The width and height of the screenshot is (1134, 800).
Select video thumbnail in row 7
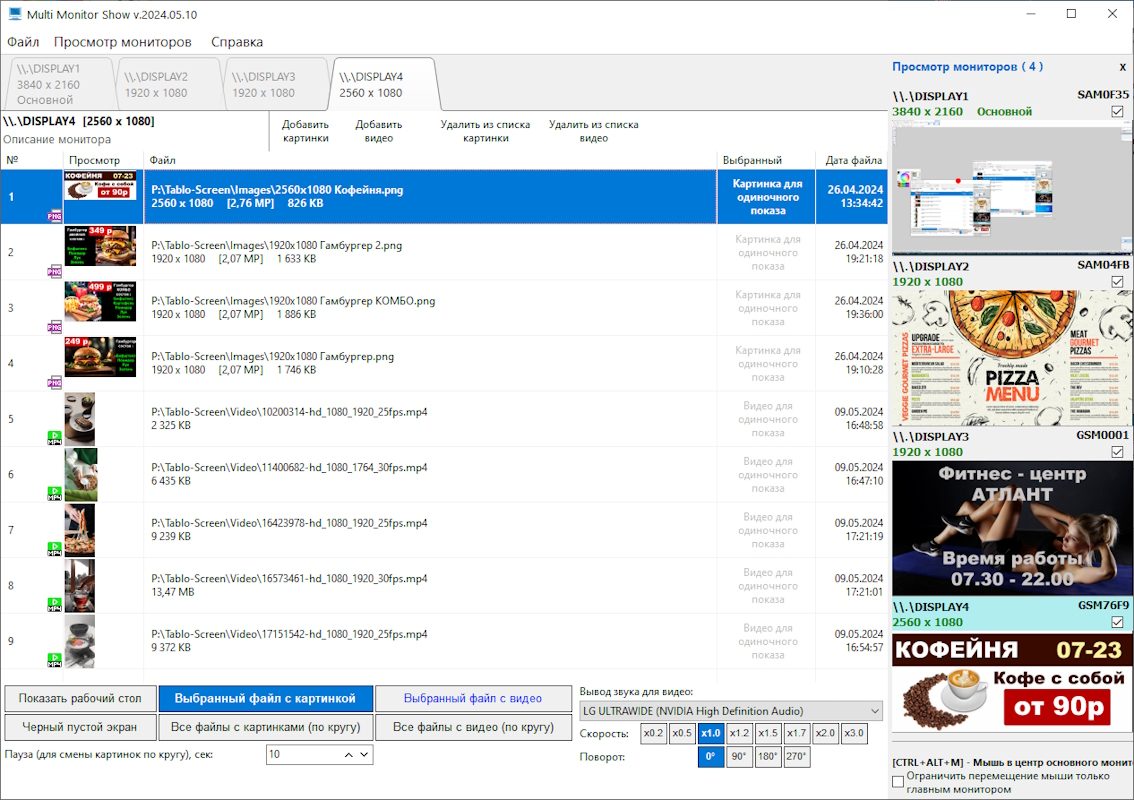80,530
